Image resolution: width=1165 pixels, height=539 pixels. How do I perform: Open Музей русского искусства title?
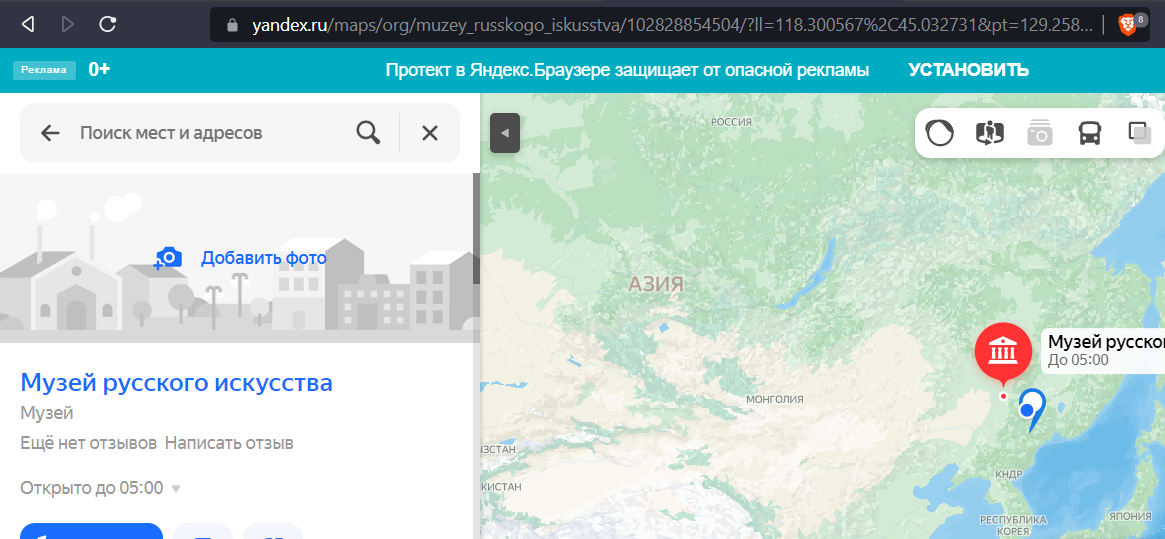coord(176,383)
